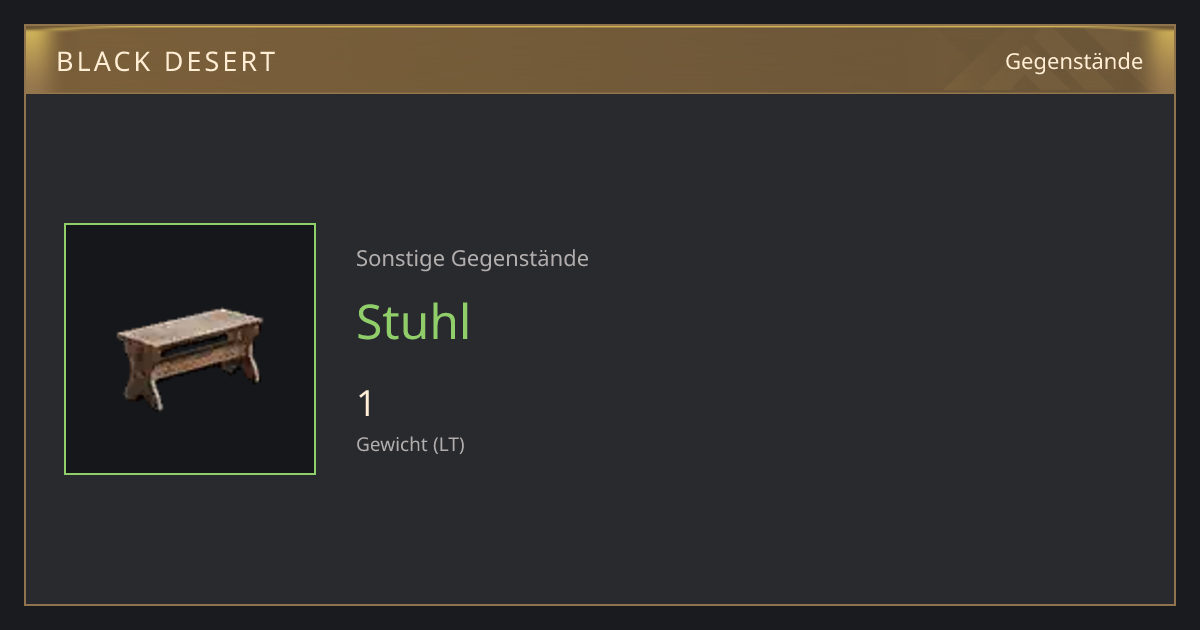This screenshot has width=1200, height=630.
Task: Click the Gewicht (LT) label
Action: 410,445
